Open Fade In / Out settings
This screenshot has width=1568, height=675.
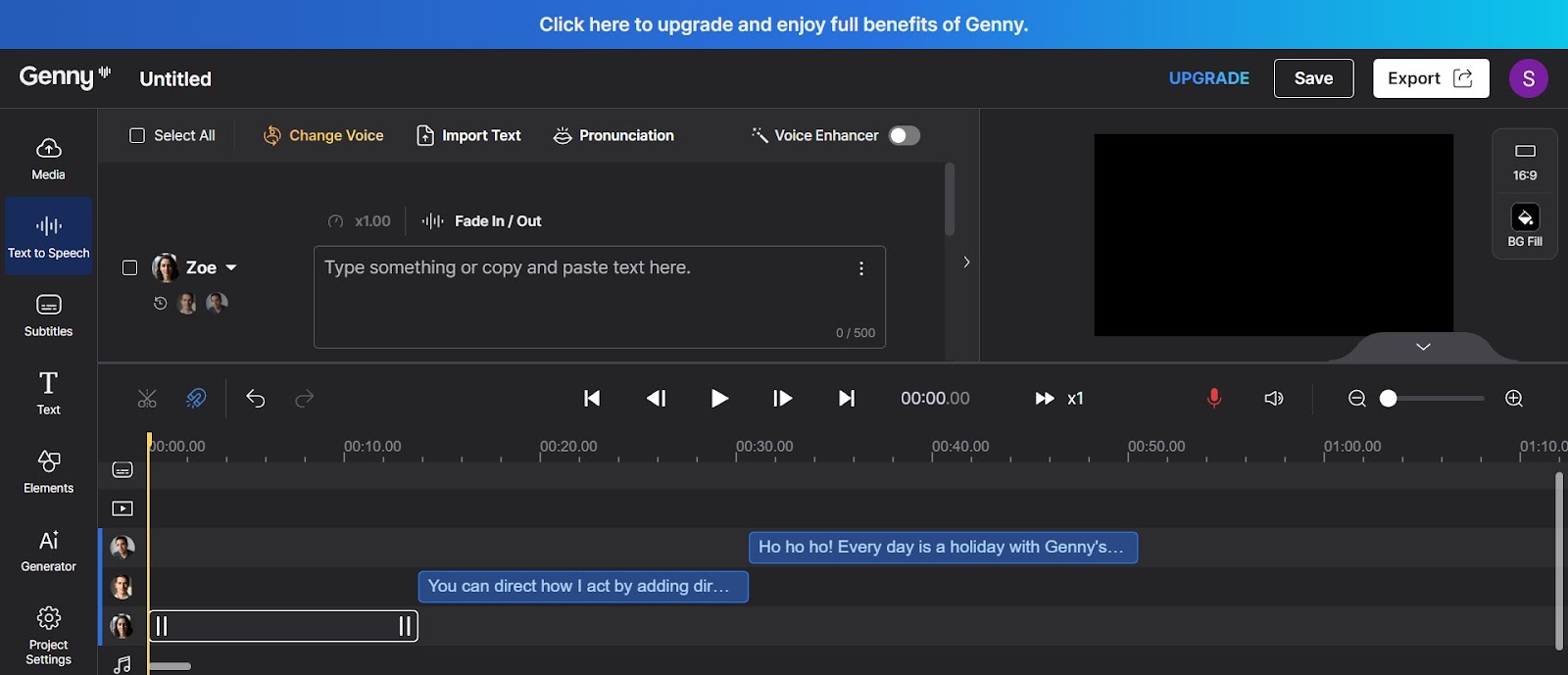[x=482, y=221]
